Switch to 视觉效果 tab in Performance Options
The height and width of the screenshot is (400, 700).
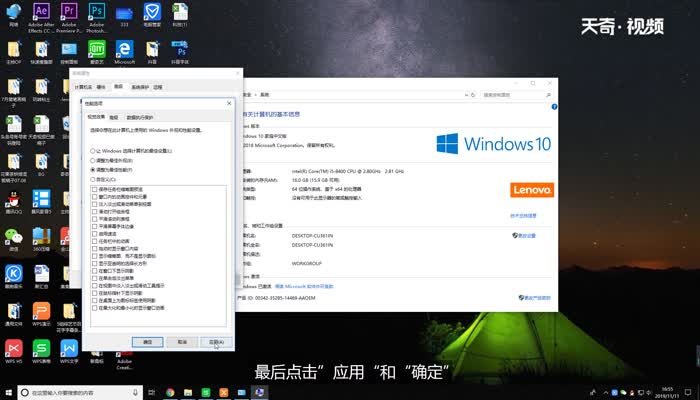[x=96, y=117]
